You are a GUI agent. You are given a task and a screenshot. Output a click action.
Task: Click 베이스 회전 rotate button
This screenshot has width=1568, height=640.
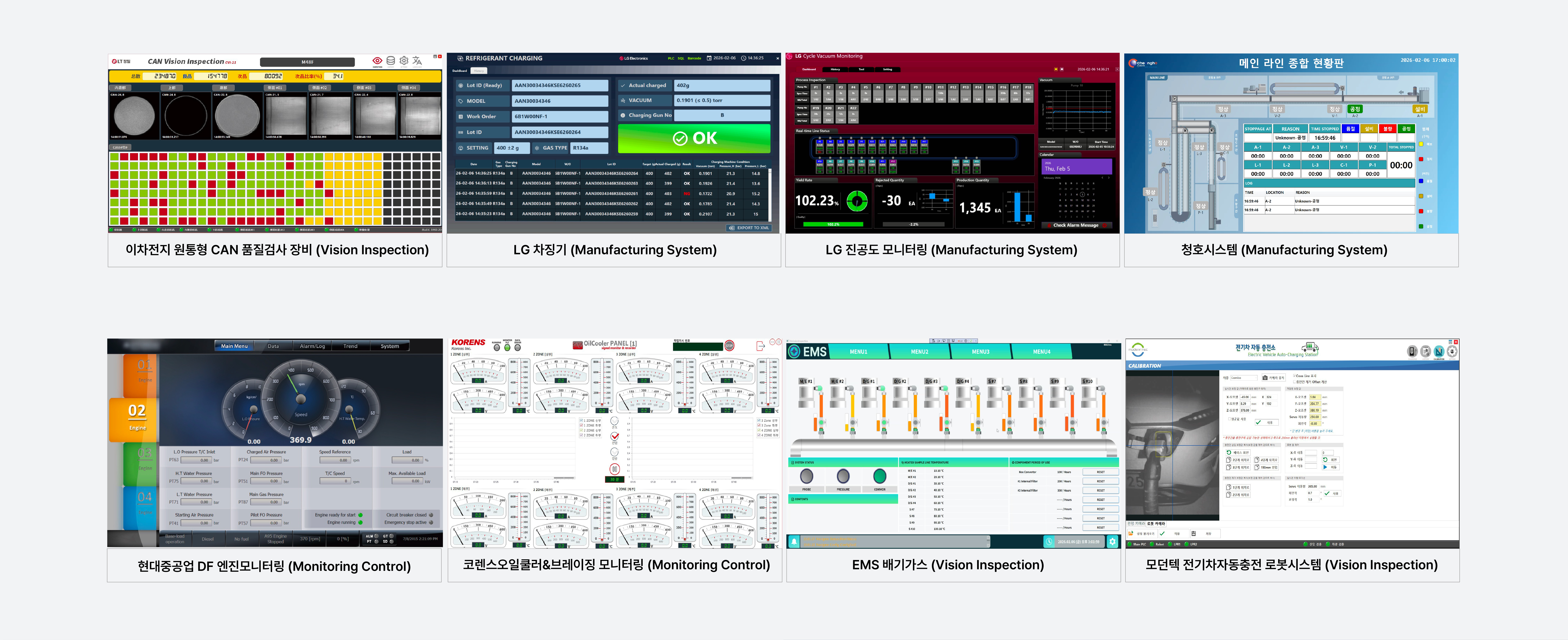click(1238, 453)
